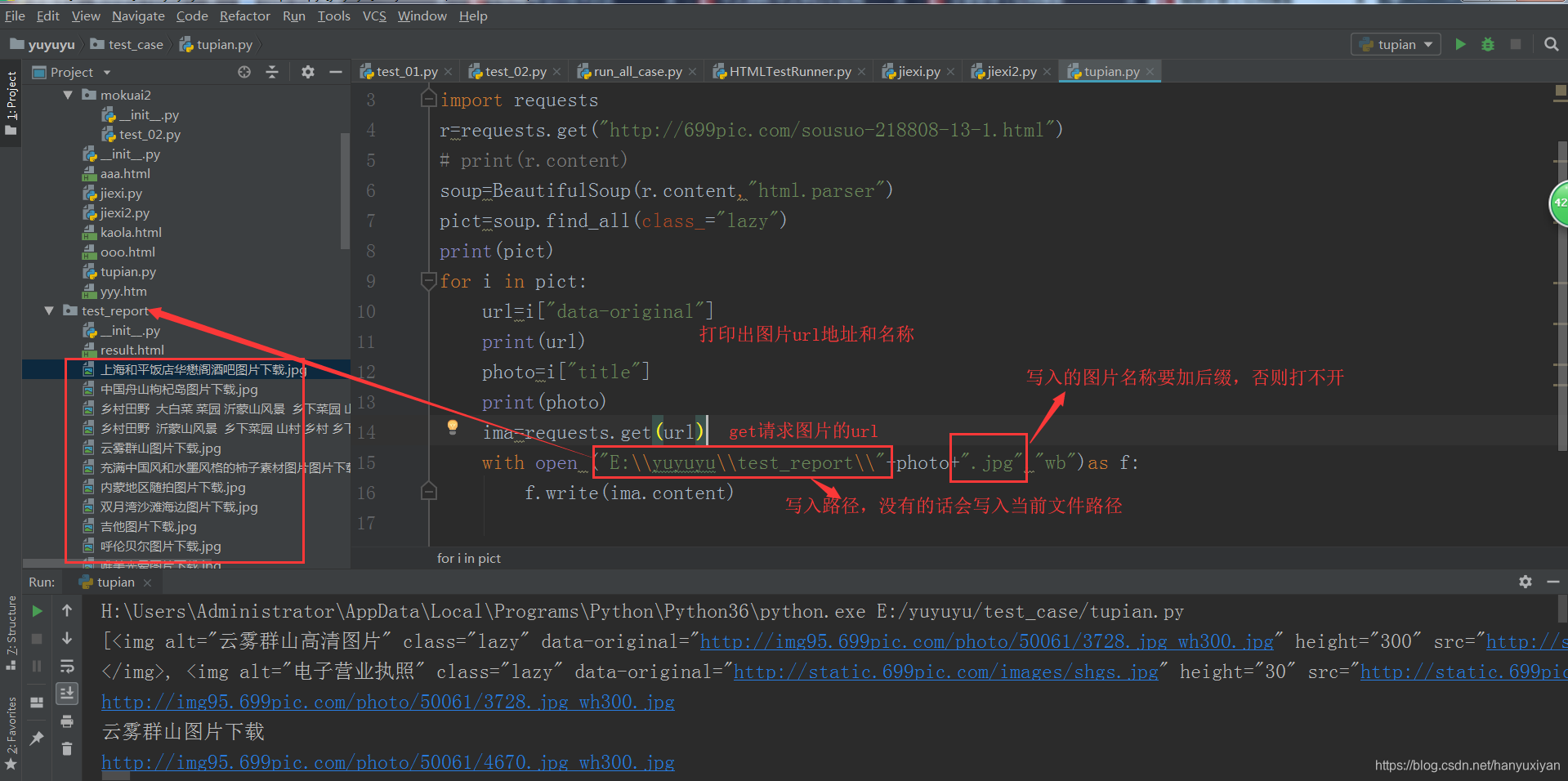
Task: Collapse the test_report folder
Action: [49, 310]
